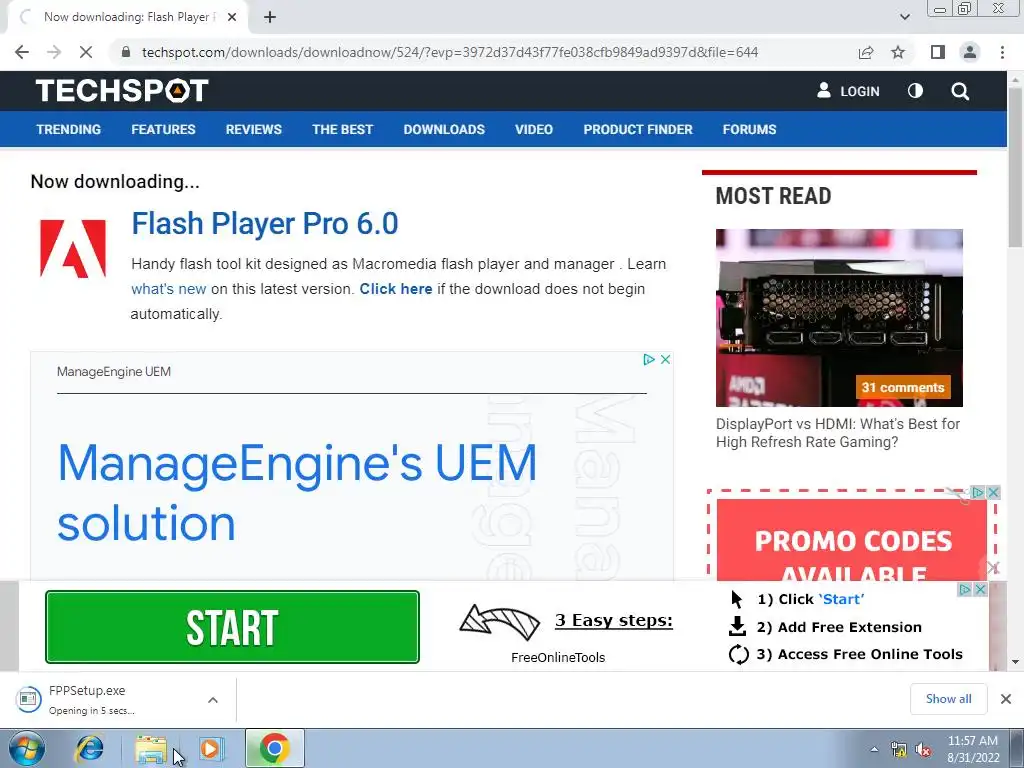Open the DOWNLOADS menu

click(x=444, y=129)
